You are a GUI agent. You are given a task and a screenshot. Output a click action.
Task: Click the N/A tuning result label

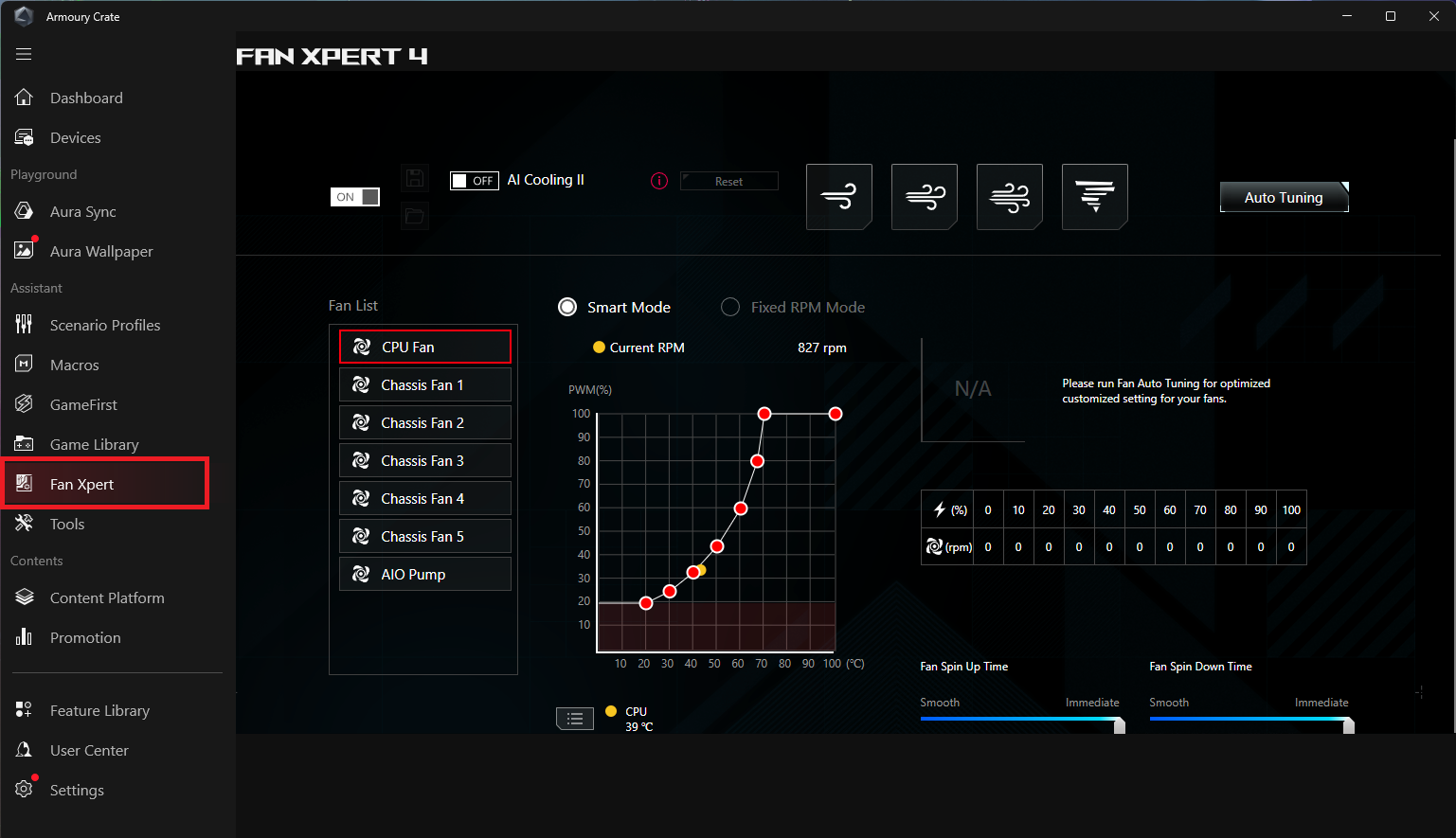coord(973,389)
